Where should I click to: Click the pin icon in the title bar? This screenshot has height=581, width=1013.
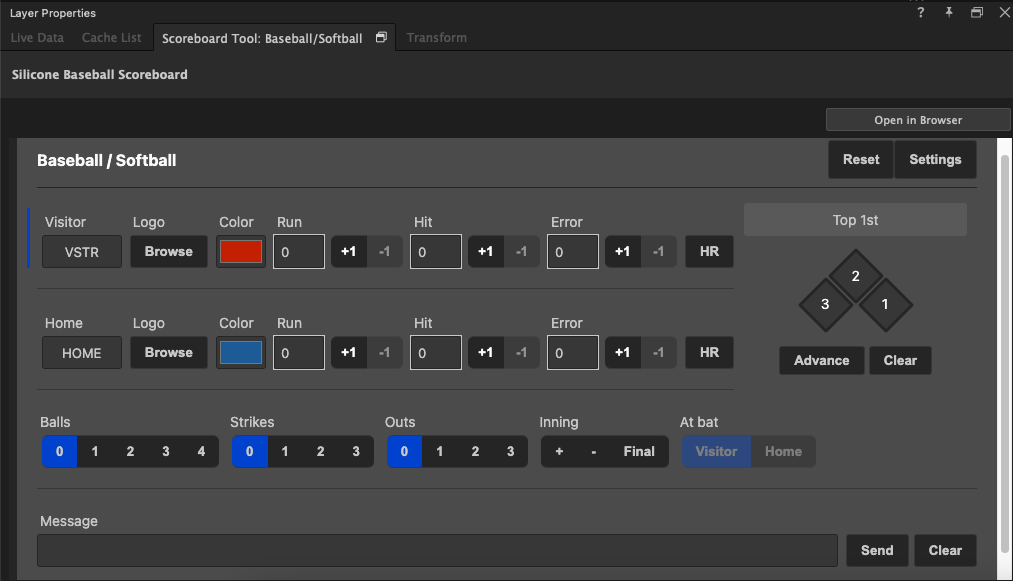948,13
